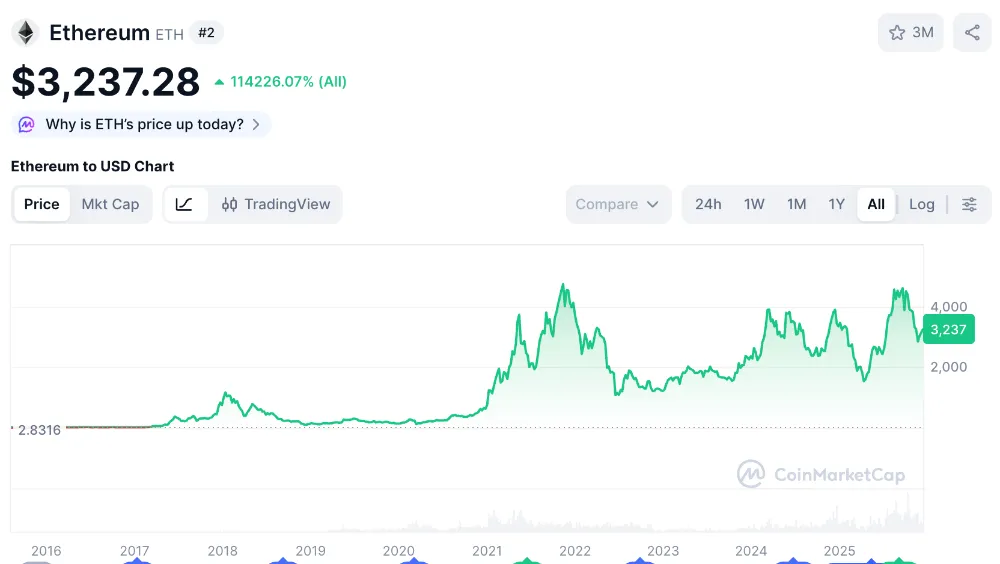The height and width of the screenshot is (564, 1000).
Task: Click the Ethereum logo icon
Action: click(25, 33)
